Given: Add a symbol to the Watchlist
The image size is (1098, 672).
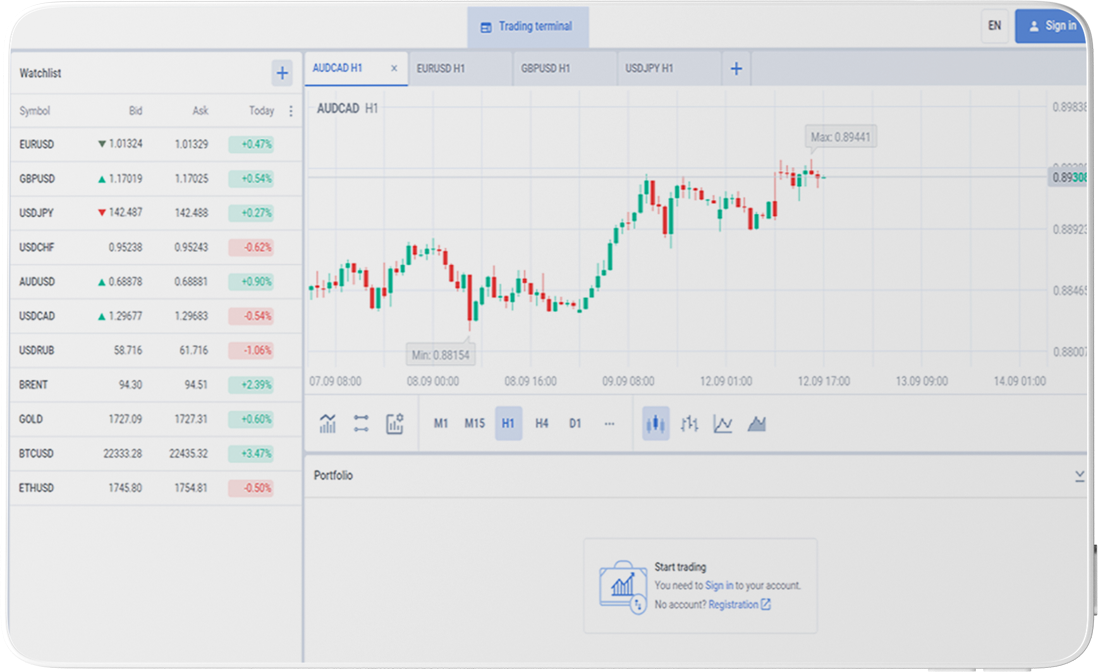Looking at the screenshot, I should [x=282, y=73].
